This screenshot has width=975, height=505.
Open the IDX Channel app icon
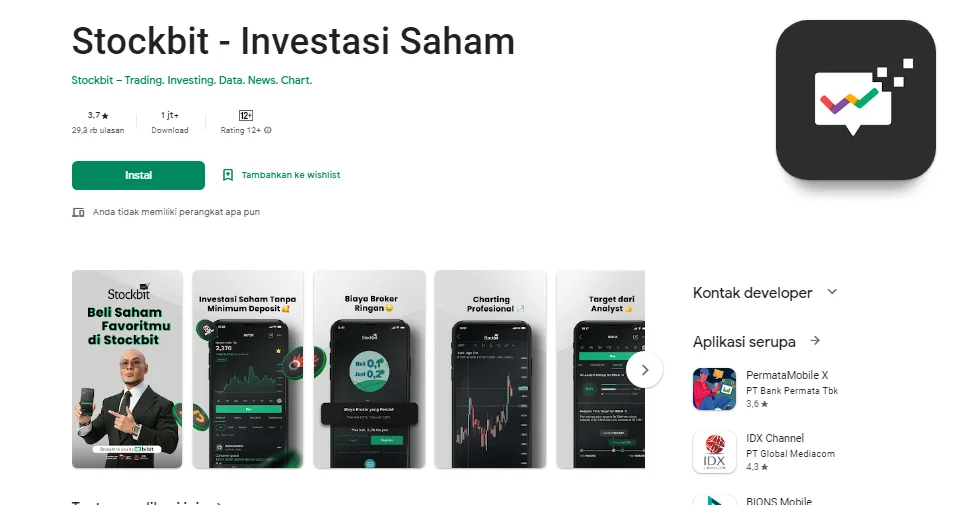[x=714, y=452]
